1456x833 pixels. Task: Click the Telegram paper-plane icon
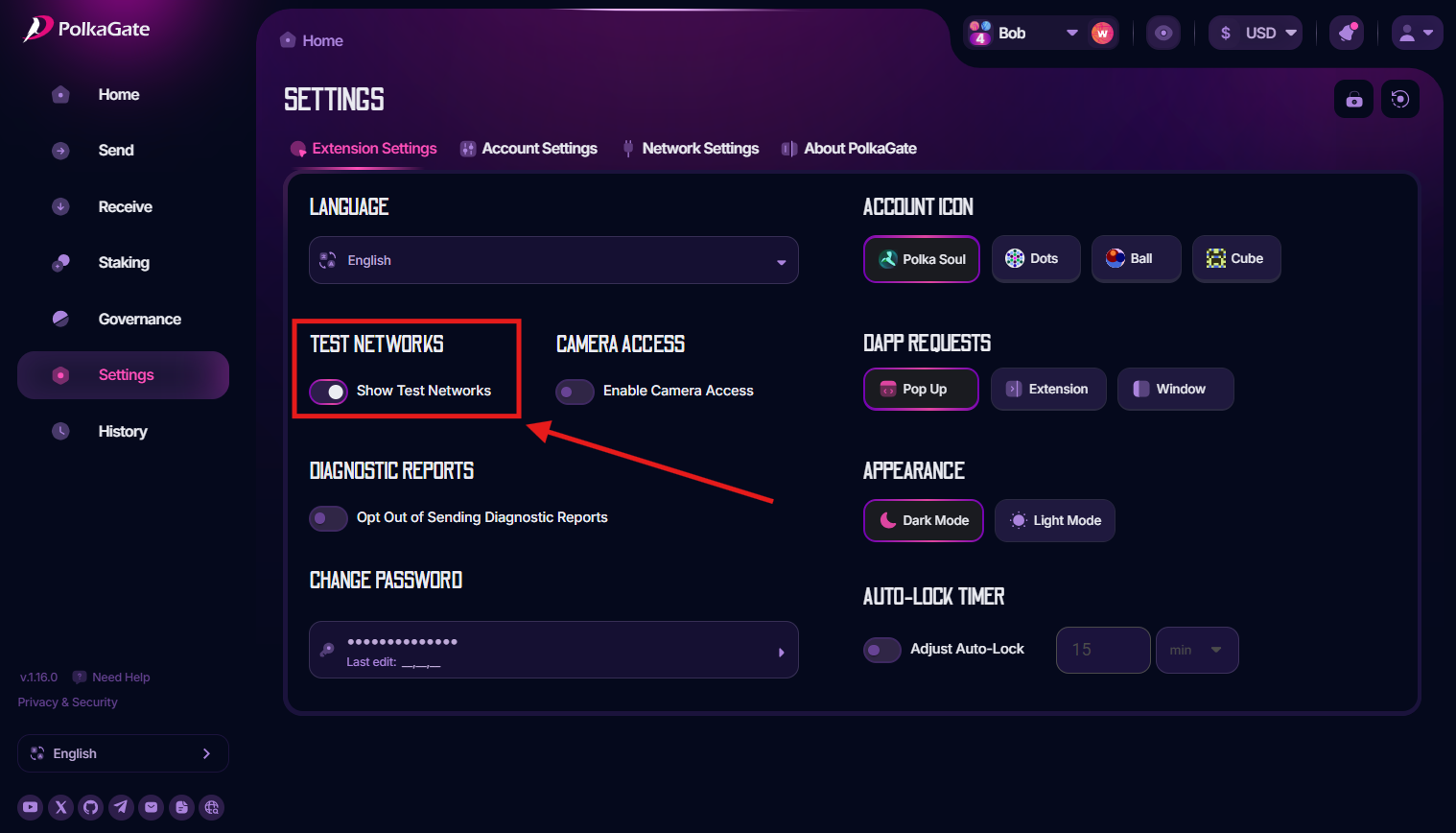click(121, 807)
